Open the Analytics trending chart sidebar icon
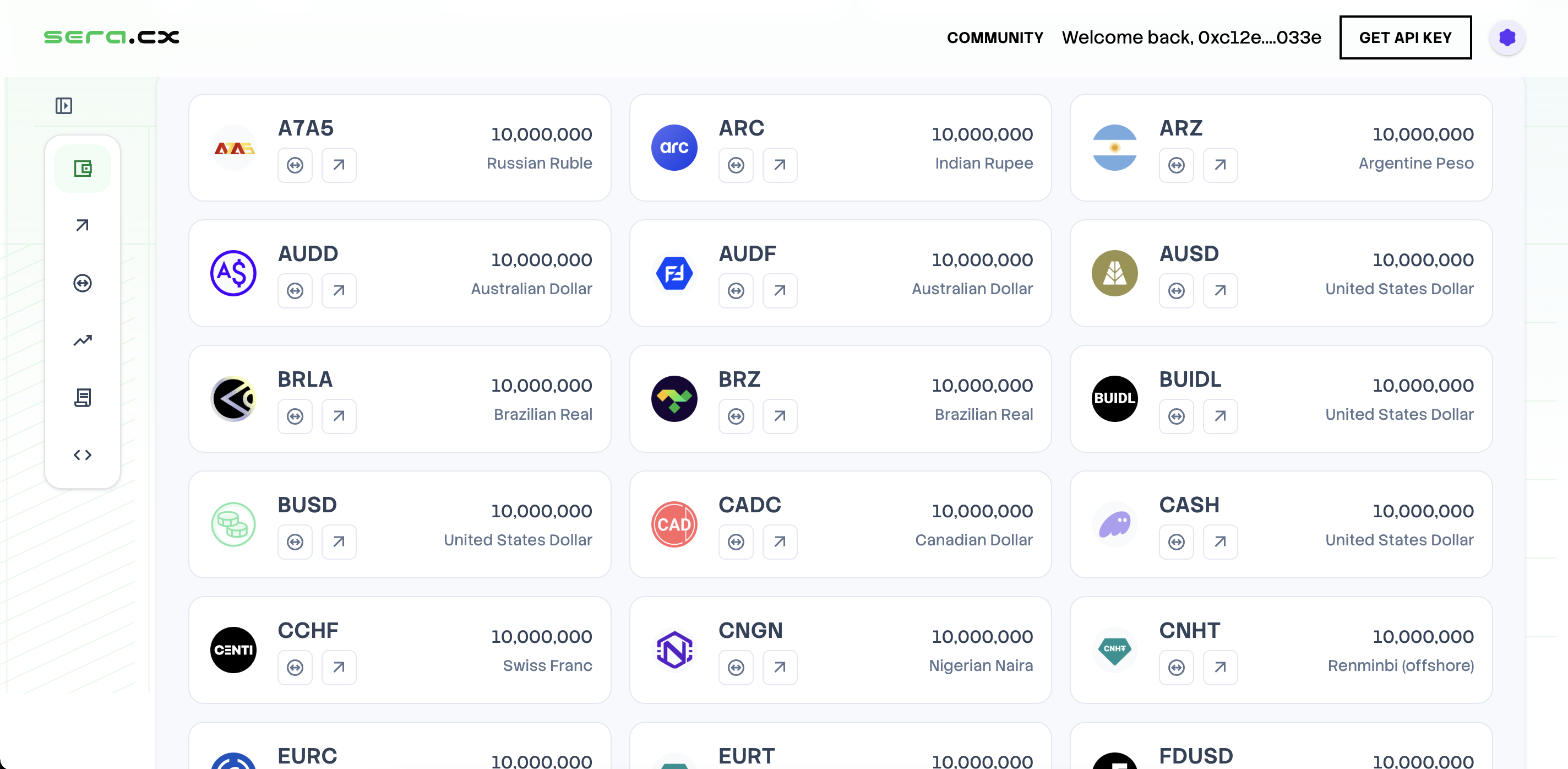This screenshot has height=769, width=1568. coord(81,340)
